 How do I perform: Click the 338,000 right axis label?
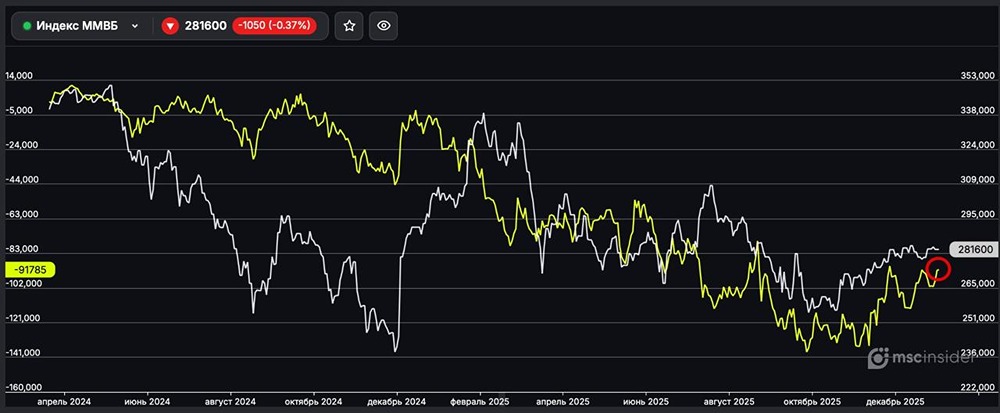click(976, 111)
